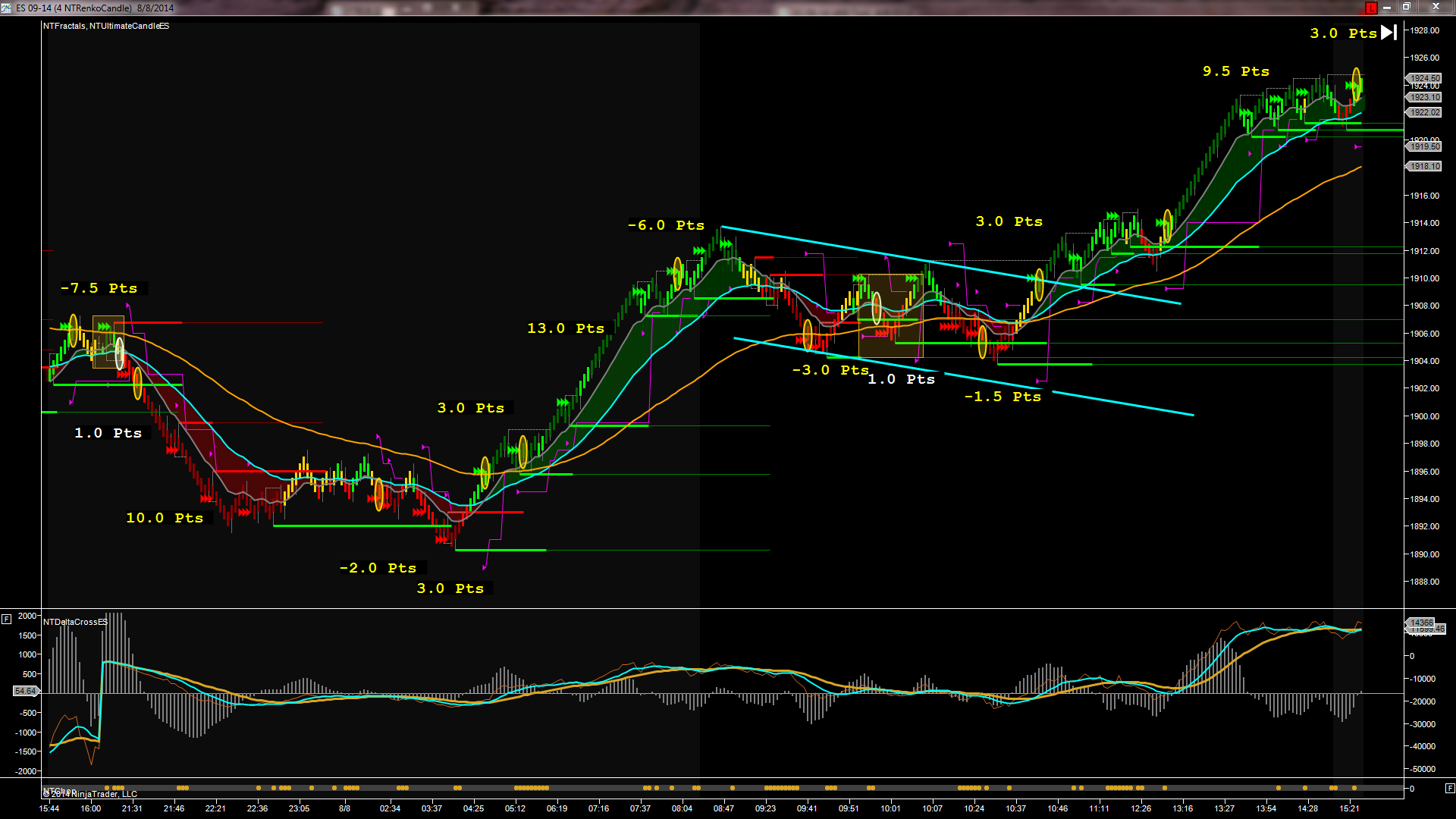This screenshot has height=819, width=1456.
Task: Click the NinjaTrader chart icon in title bar
Action: 7,8
